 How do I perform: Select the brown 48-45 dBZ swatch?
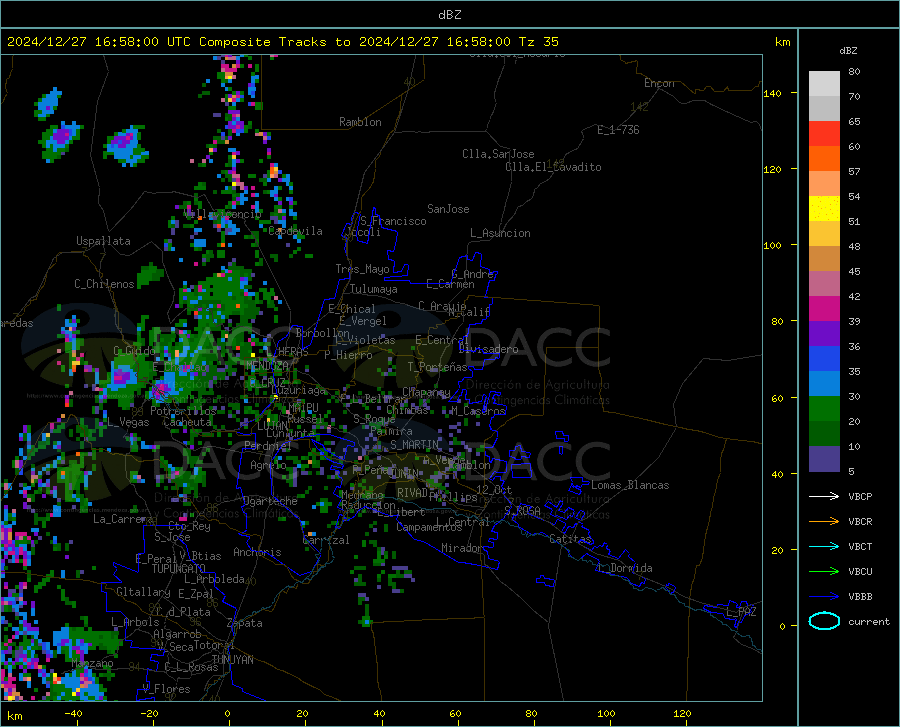pyautogui.click(x=824, y=258)
